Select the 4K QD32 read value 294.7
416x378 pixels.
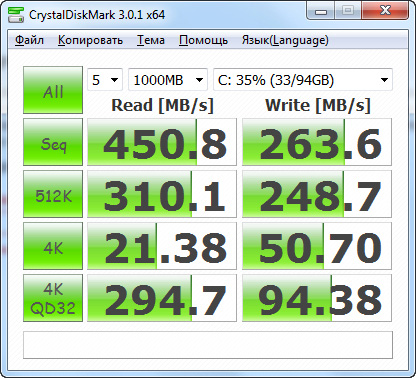pos(162,298)
